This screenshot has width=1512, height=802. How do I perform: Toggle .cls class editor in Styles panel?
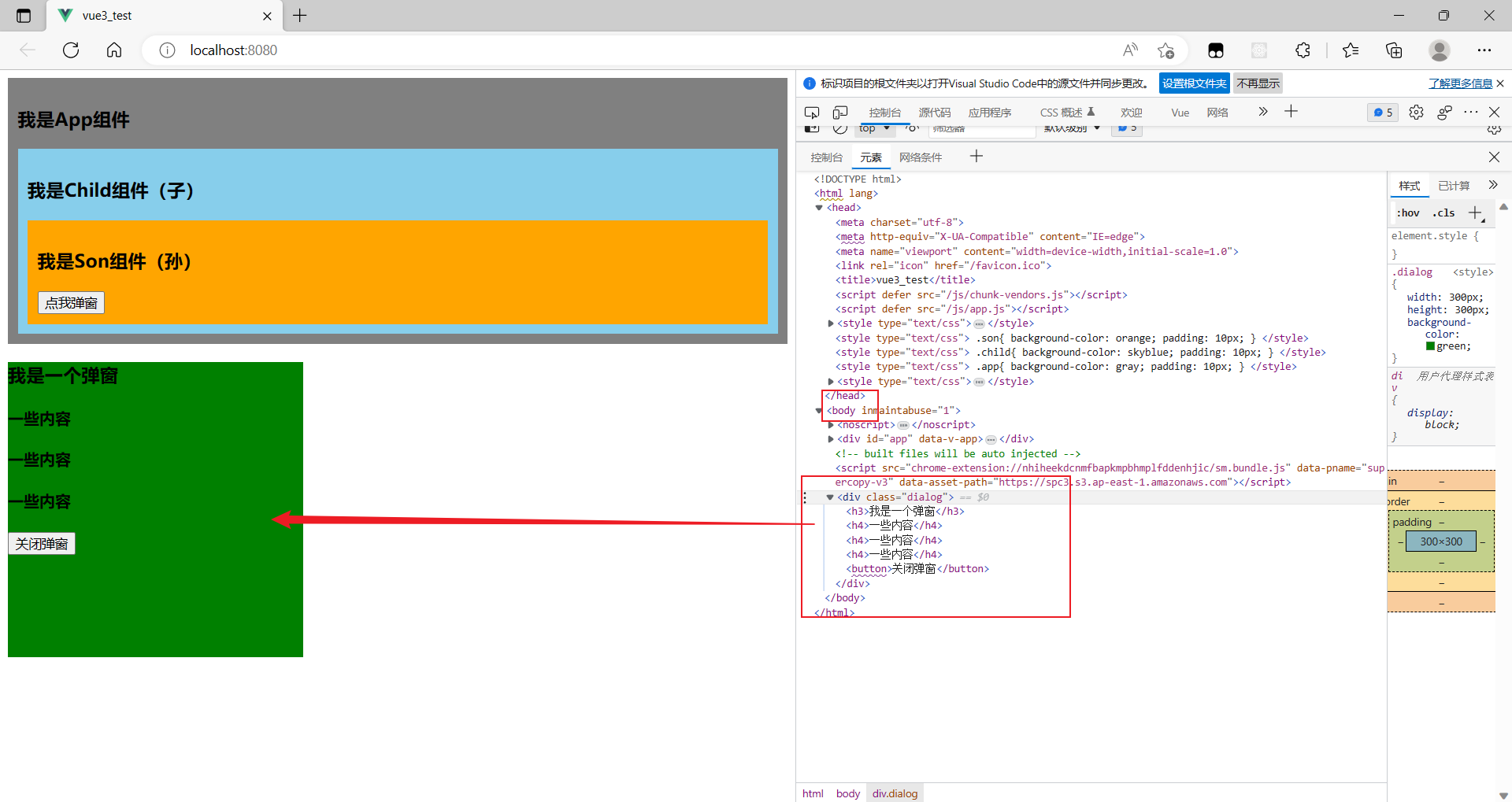pyautogui.click(x=1443, y=213)
